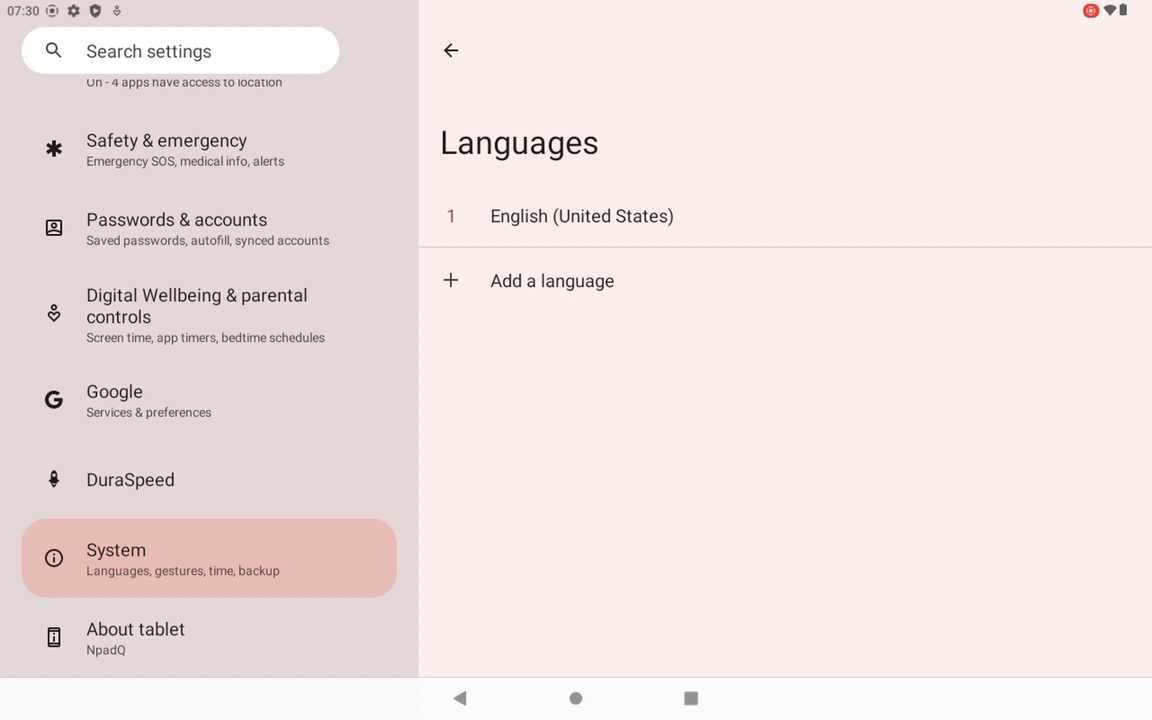Tap the About tablet device icon

(53, 637)
